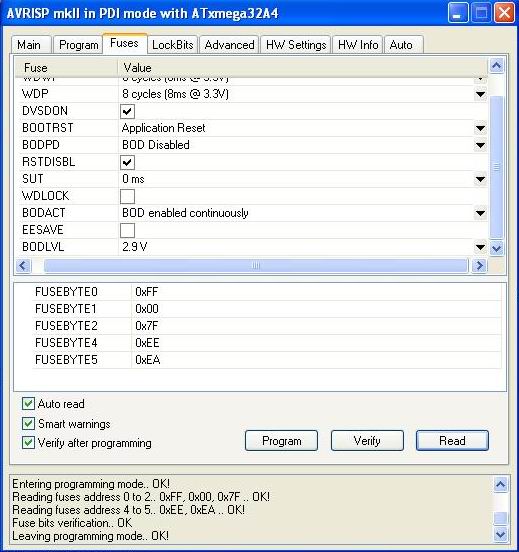Click the Program button
The height and width of the screenshot is (552, 519).
tap(281, 440)
